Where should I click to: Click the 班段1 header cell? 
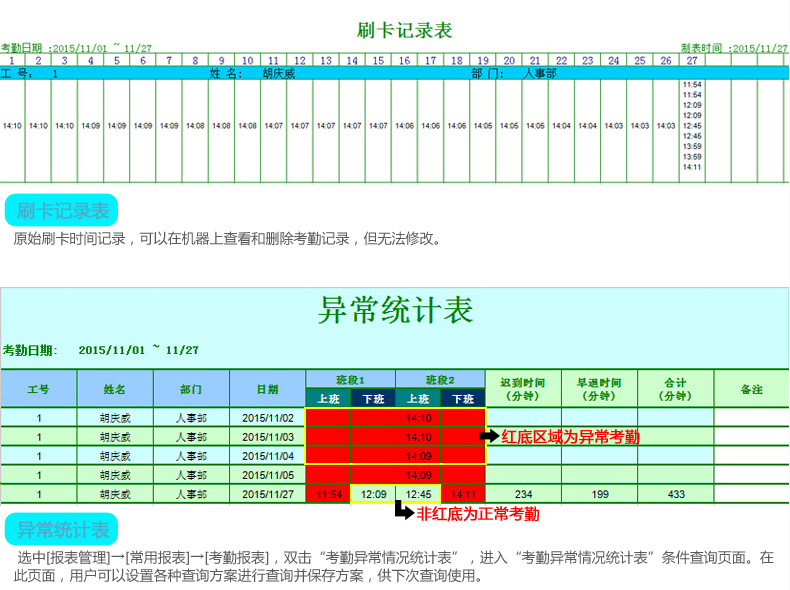(350, 380)
